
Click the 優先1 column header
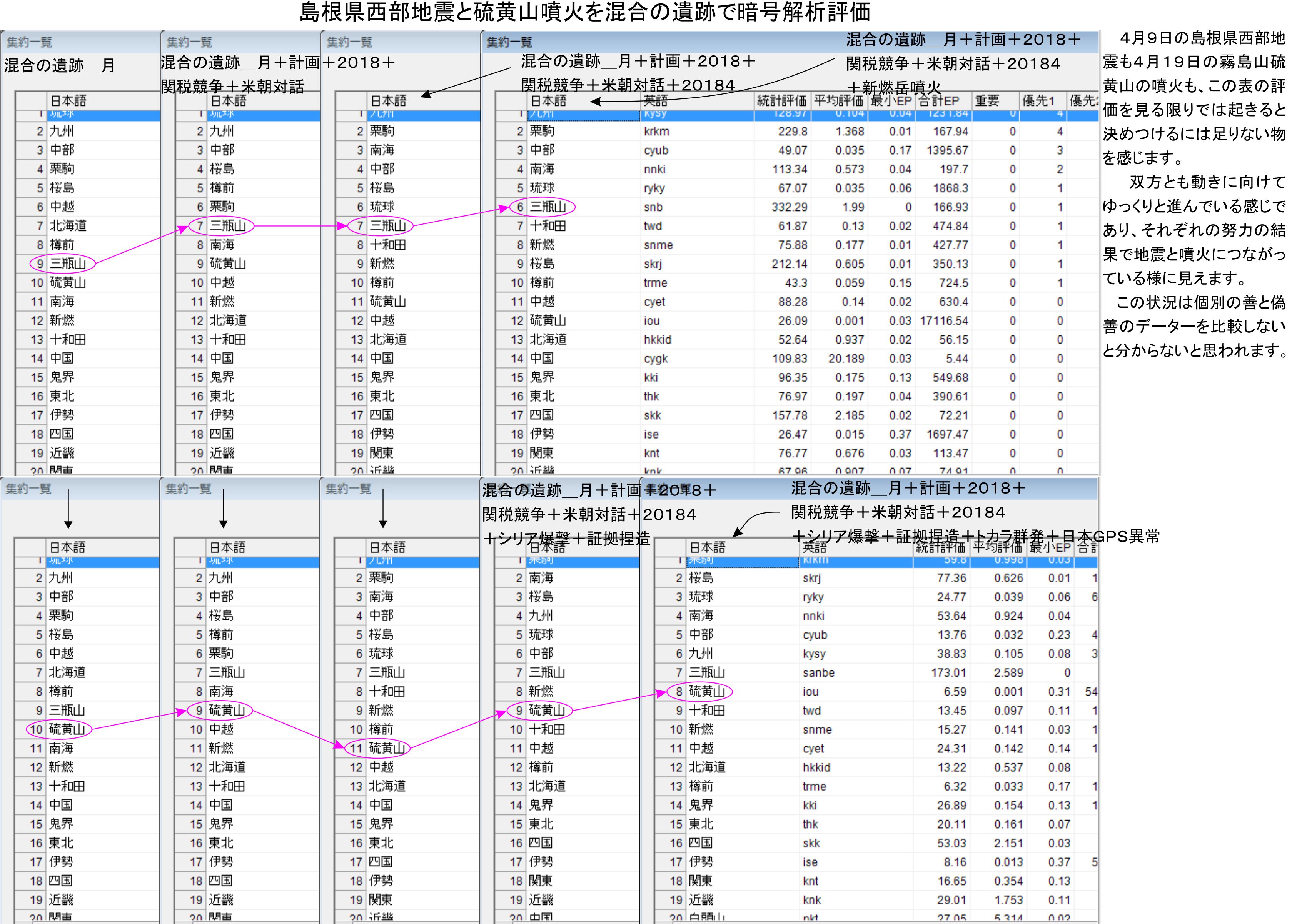click(1038, 101)
